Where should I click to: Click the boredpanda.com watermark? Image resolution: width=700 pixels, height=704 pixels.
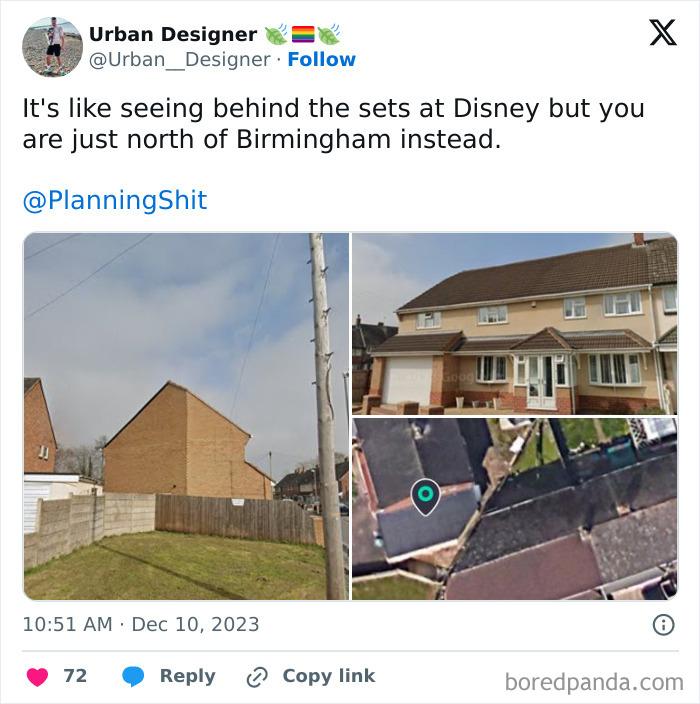click(x=594, y=682)
